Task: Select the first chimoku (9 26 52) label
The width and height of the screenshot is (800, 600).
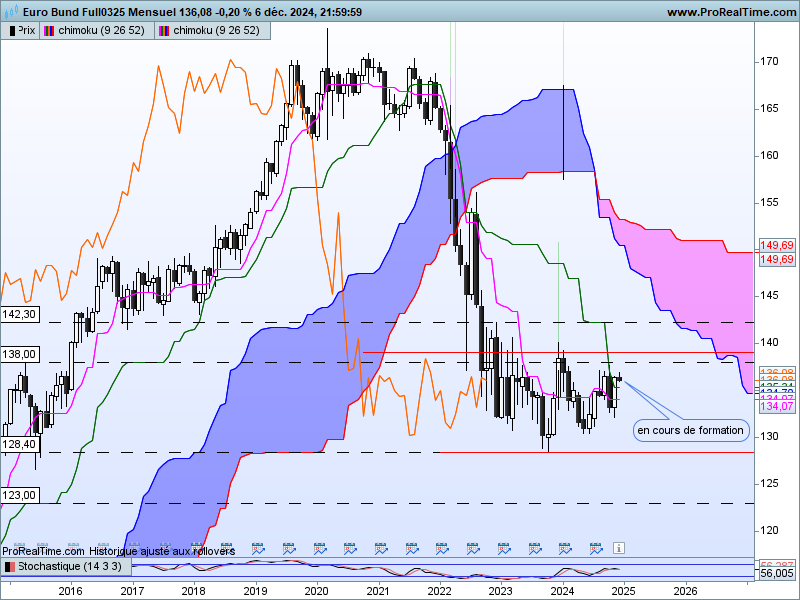Action: click(101, 31)
